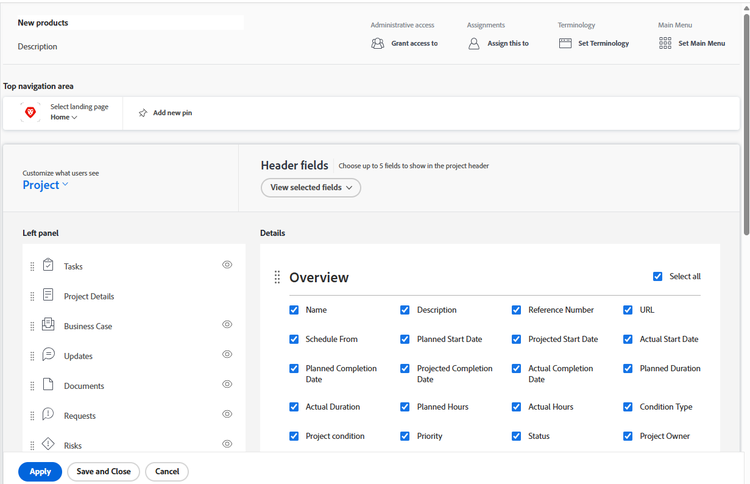
Task: Click the Business Case icon
Action: pyautogui.click(x=48, y=325)
